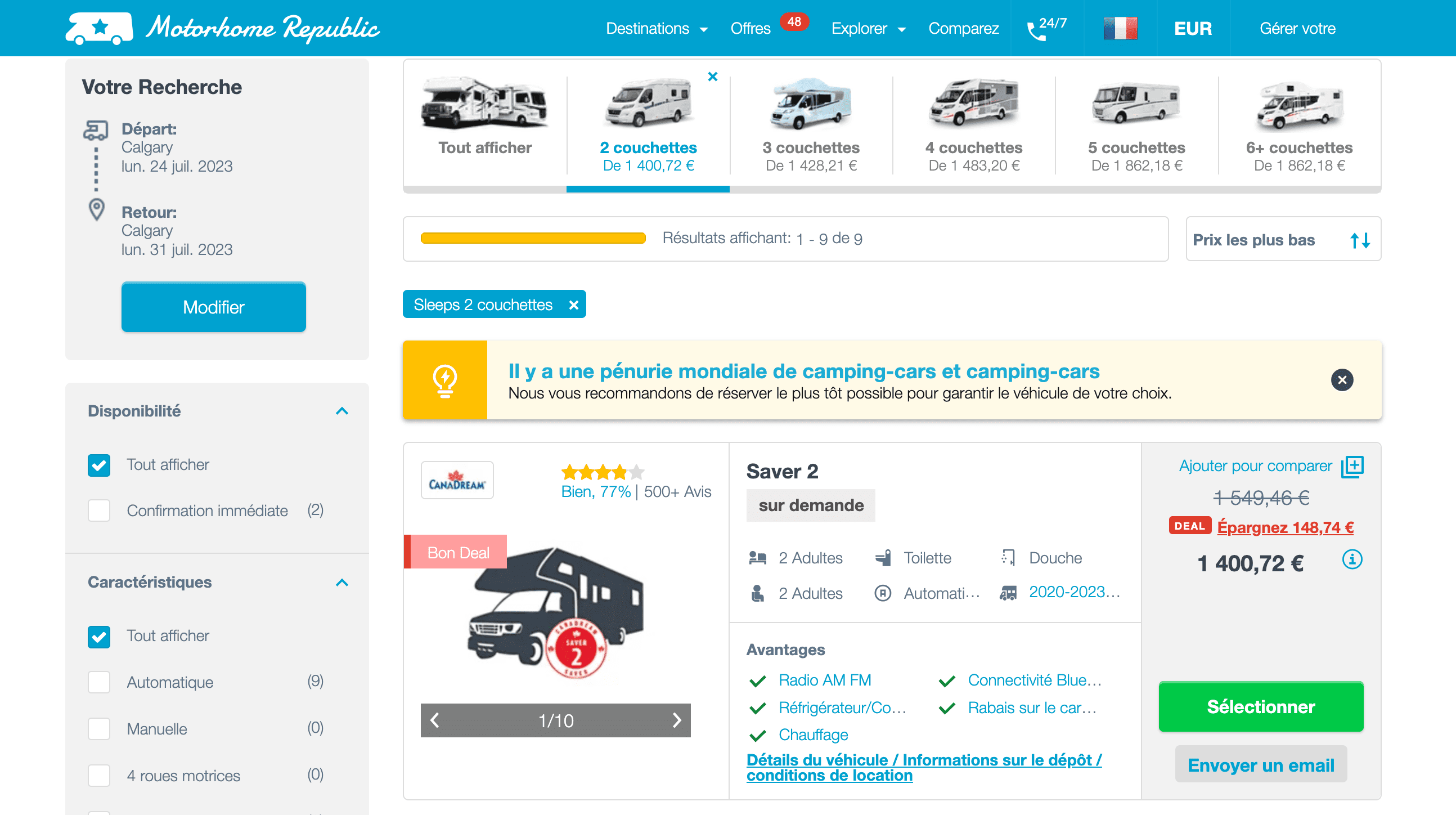This screenshot has width=1456, height=815.
Task: Click the Automatic transmission icon
Action: point(883,593)
